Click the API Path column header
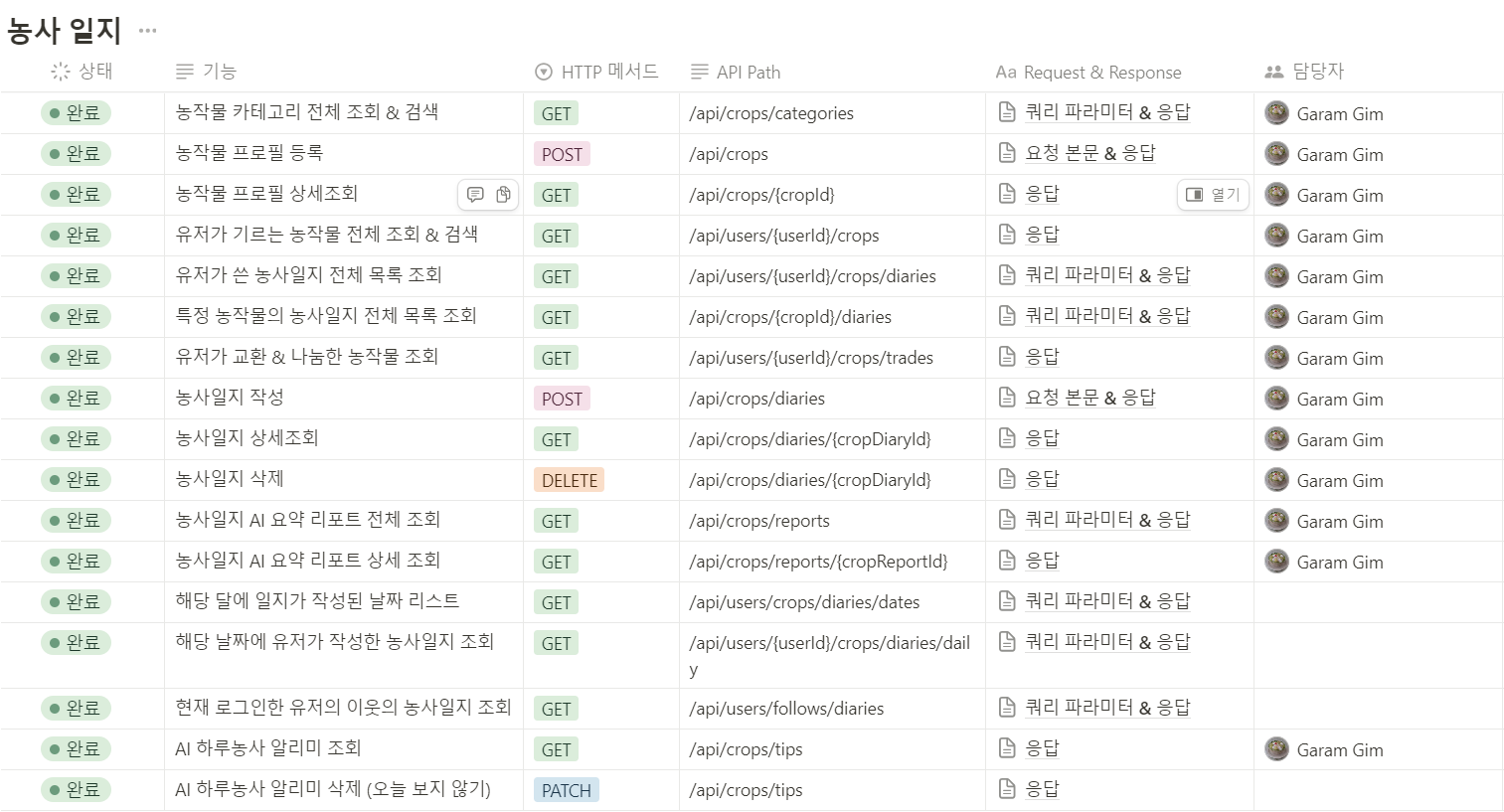Image resolution: width=1504 pixels, height=812 pixels. (736, 72)
